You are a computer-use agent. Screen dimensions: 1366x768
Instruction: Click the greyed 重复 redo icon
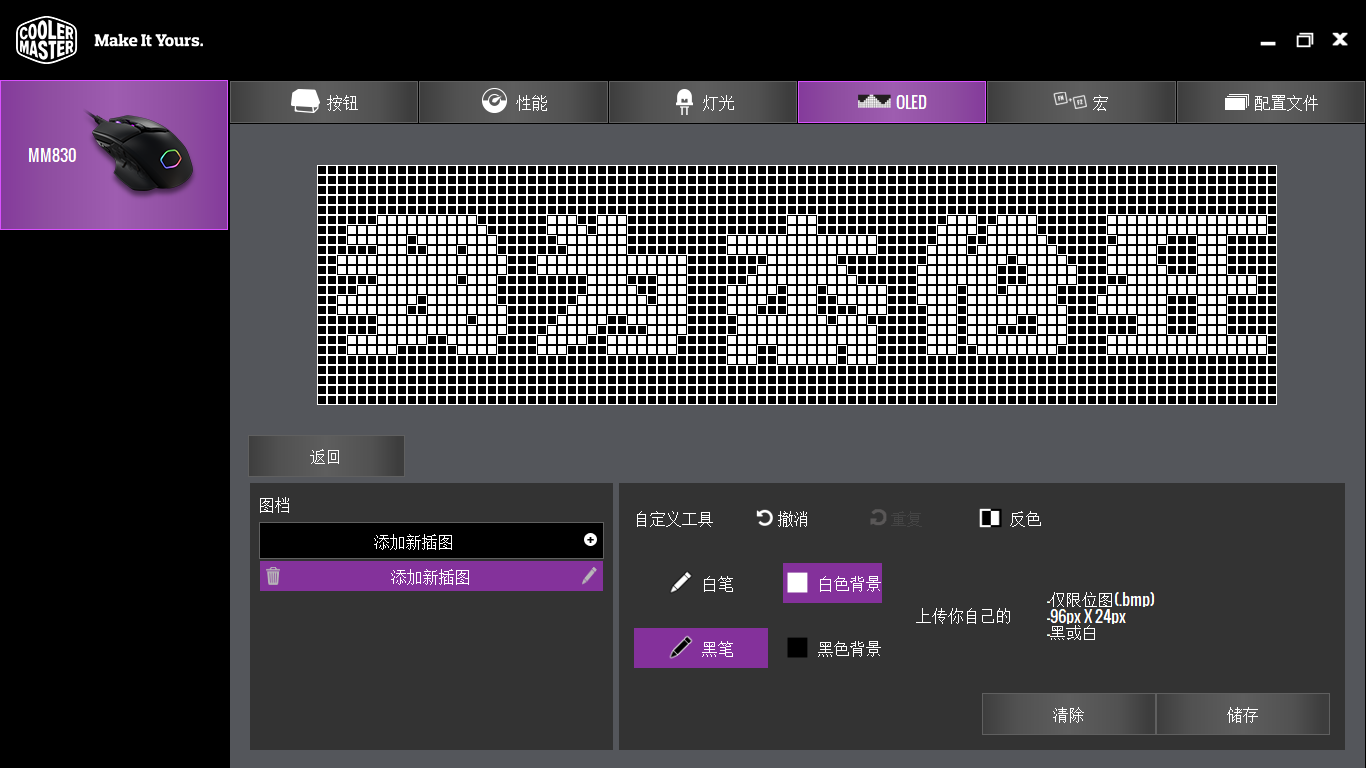pos(879,518)
